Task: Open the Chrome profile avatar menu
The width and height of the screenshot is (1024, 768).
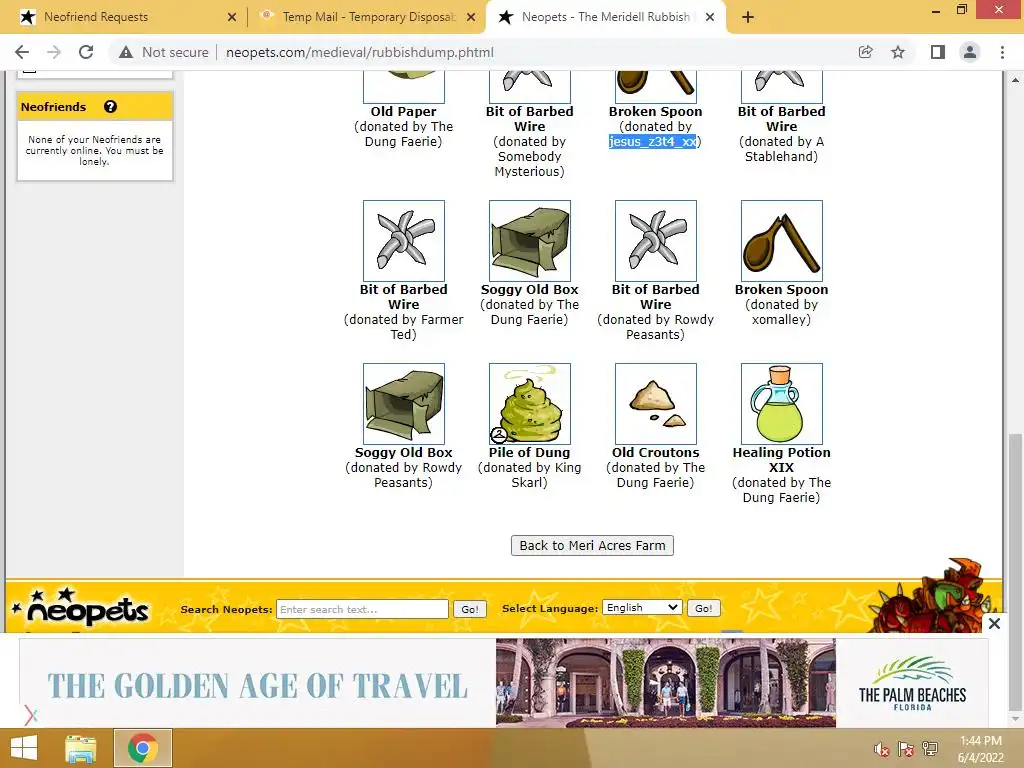Action: (970, 52)
